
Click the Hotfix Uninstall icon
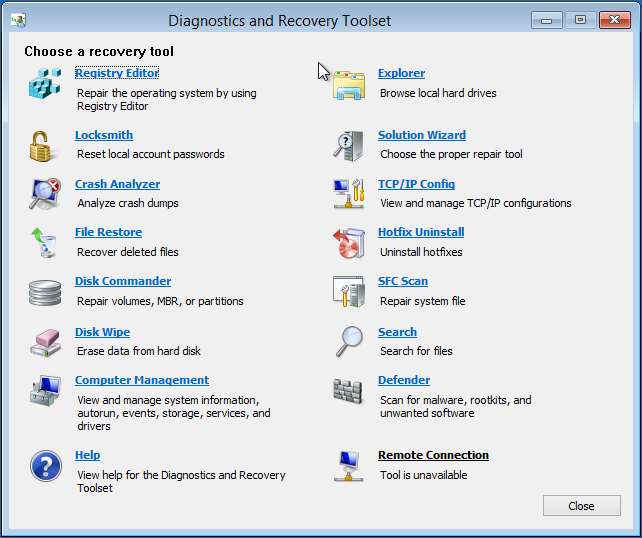(x=348, y=243)
